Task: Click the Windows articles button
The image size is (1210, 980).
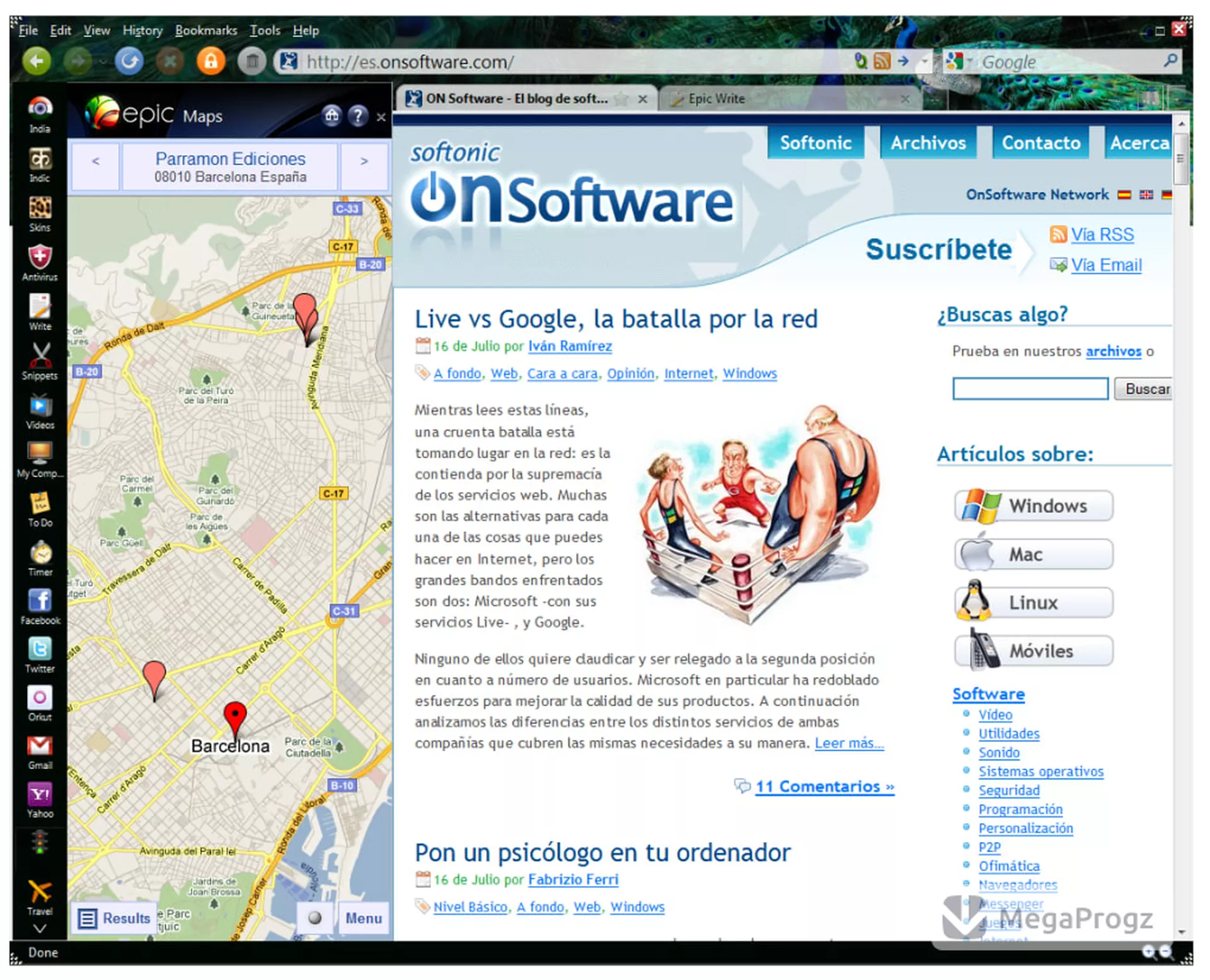Action: click(x=1034, y=505)
